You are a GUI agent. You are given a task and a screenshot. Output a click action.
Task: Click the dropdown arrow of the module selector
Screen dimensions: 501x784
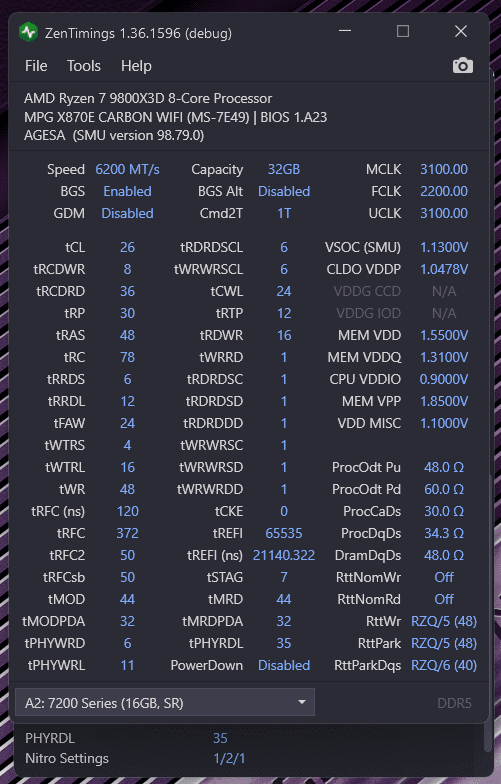click(x=302, y=702)
